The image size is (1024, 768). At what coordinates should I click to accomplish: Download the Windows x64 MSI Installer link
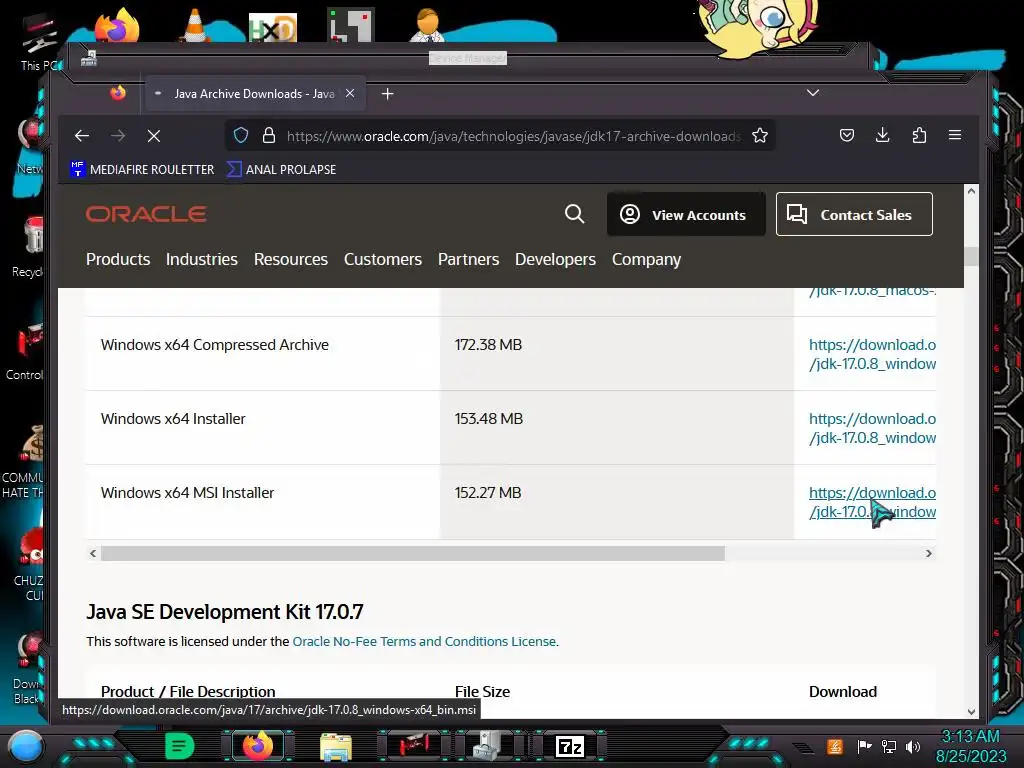(x=872, y=502)
